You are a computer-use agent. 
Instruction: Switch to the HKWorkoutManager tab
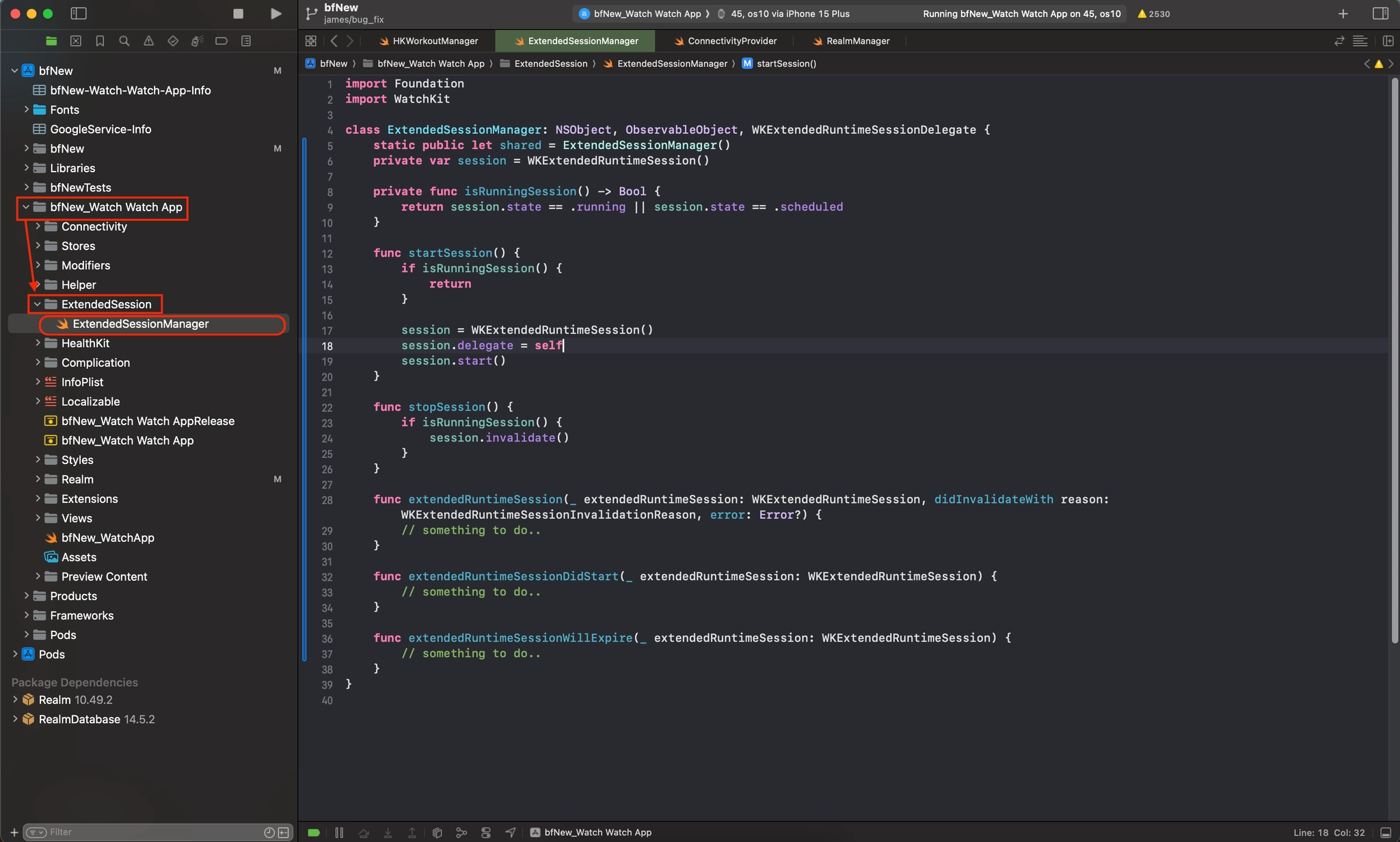435,41
